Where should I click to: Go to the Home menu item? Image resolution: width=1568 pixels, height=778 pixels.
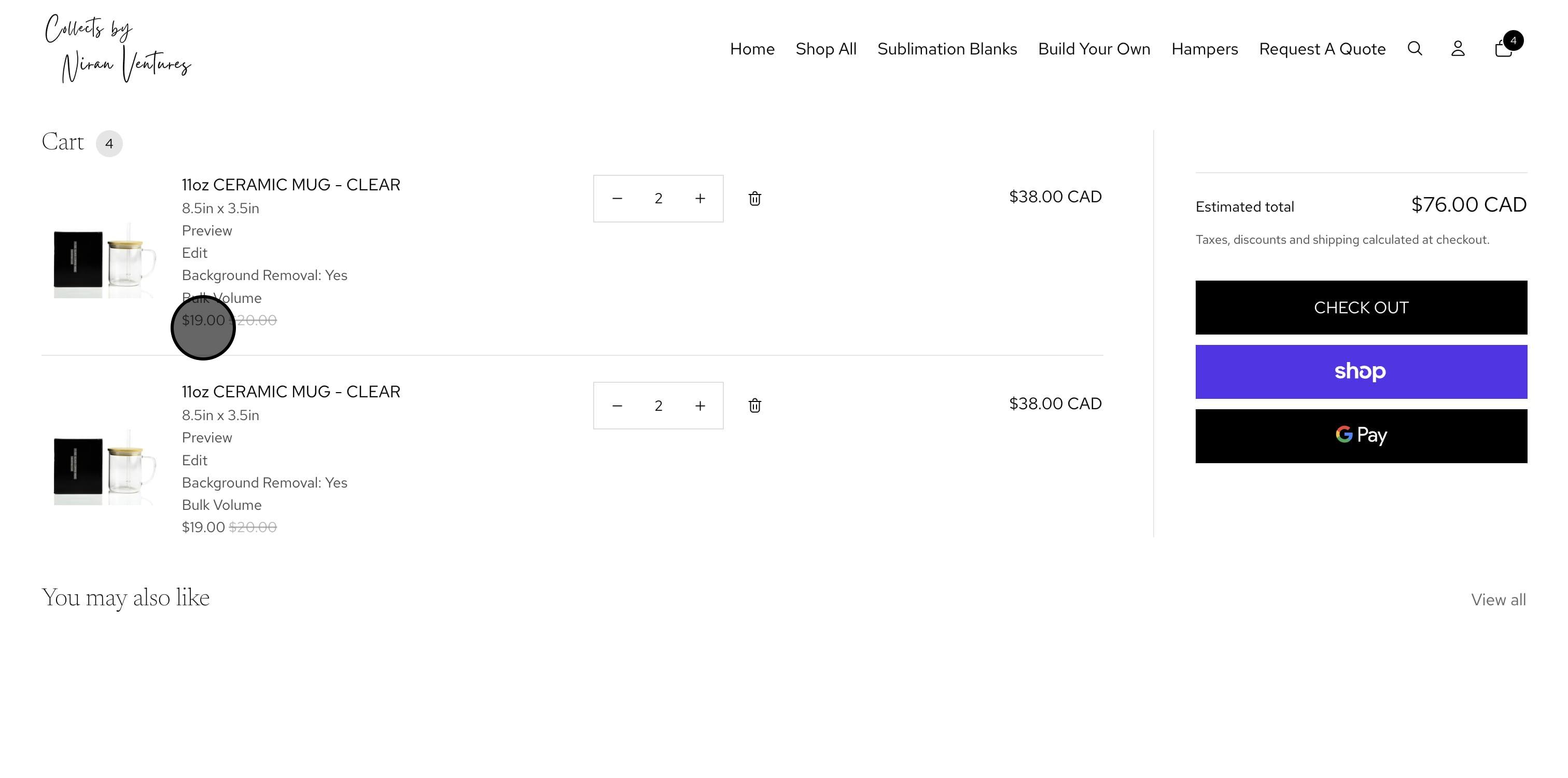[x=752, y=49]
